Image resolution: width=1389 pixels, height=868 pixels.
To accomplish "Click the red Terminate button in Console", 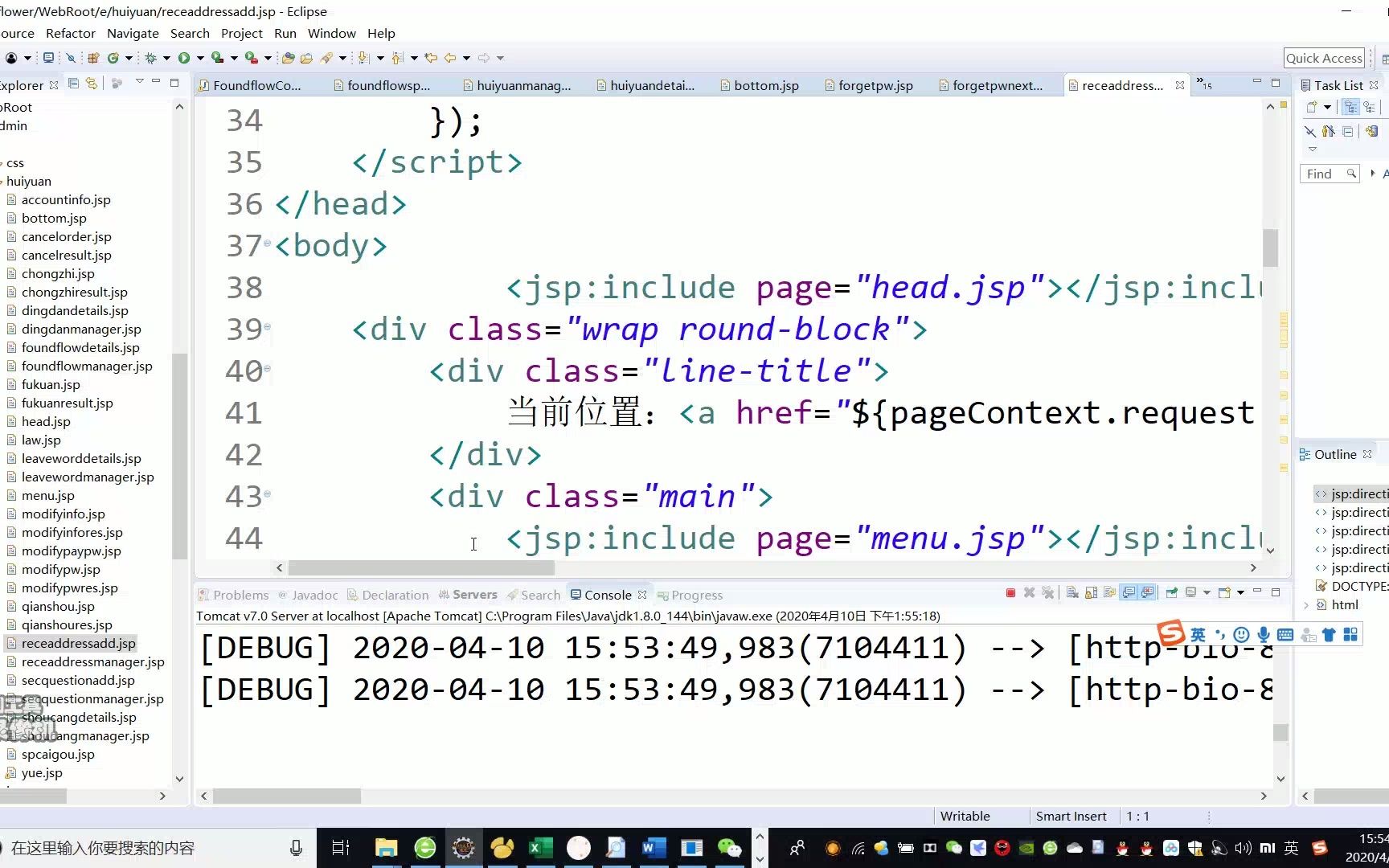I will (1010, 593).
